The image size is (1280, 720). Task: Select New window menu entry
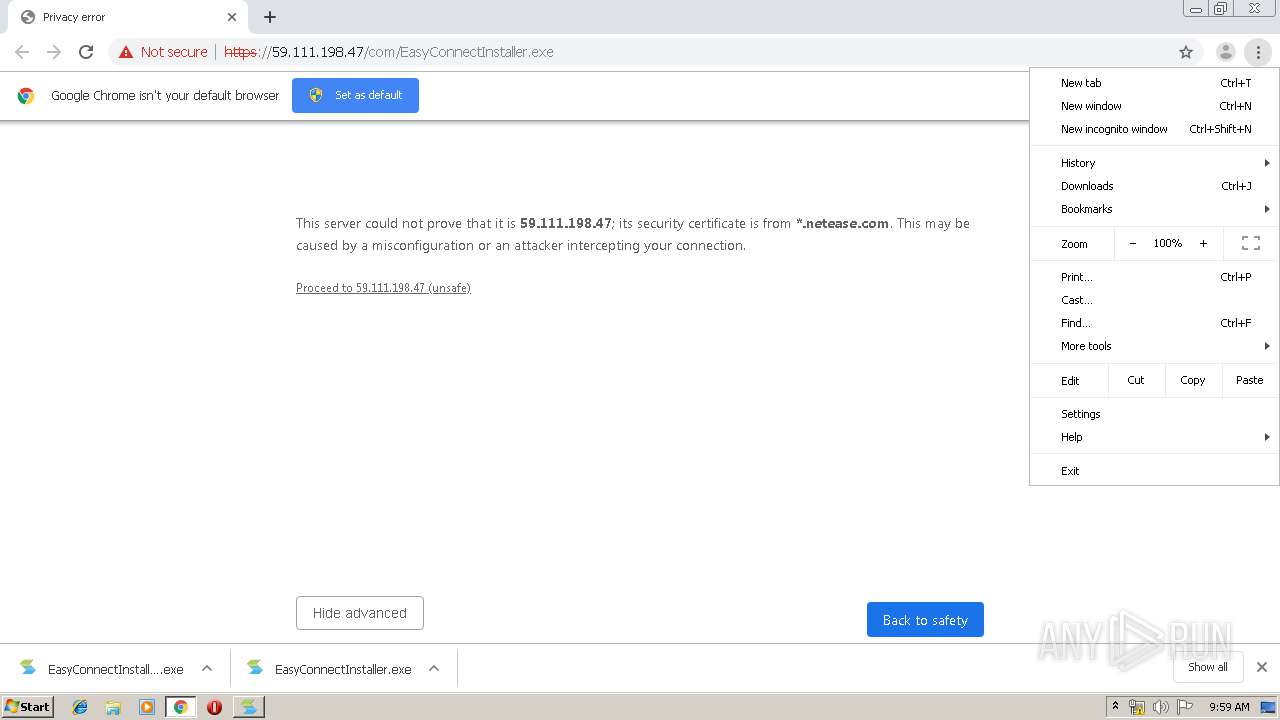tap(1154, 106)
